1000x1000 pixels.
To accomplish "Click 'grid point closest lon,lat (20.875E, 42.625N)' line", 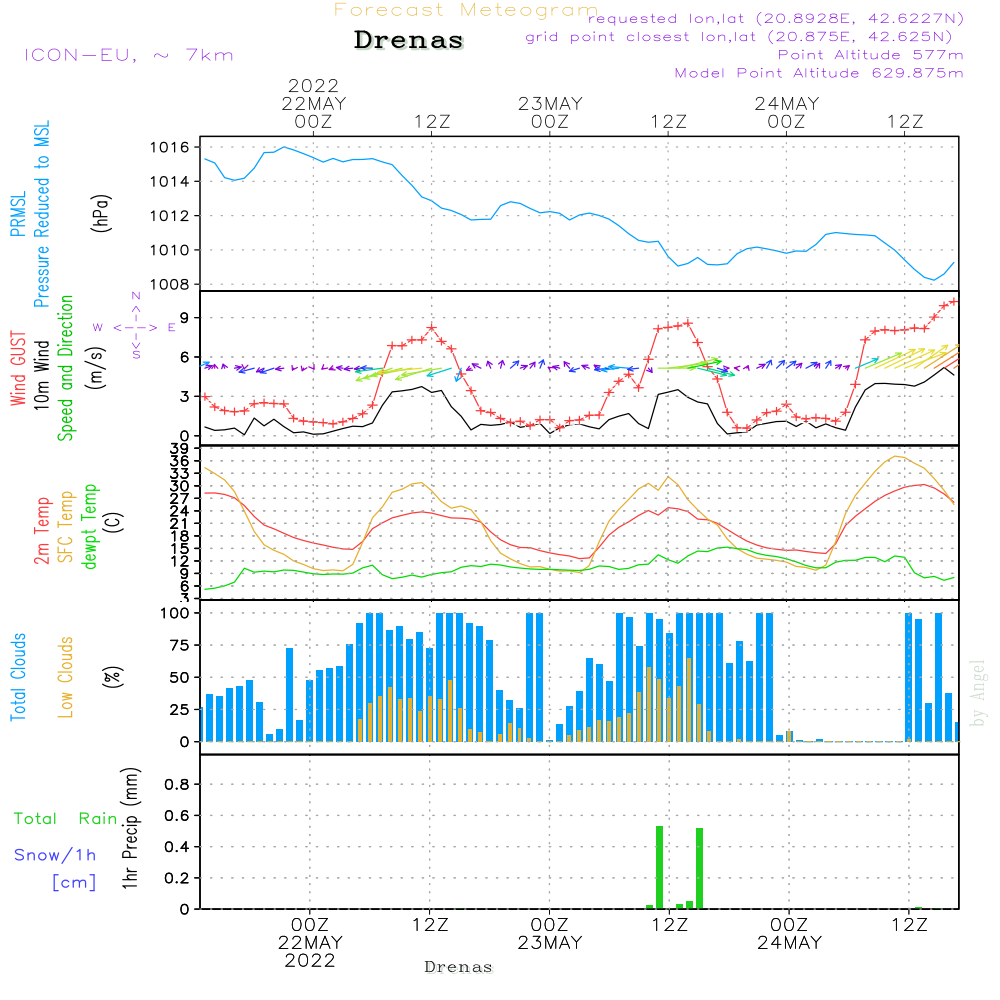I will [x=739, y=37].
